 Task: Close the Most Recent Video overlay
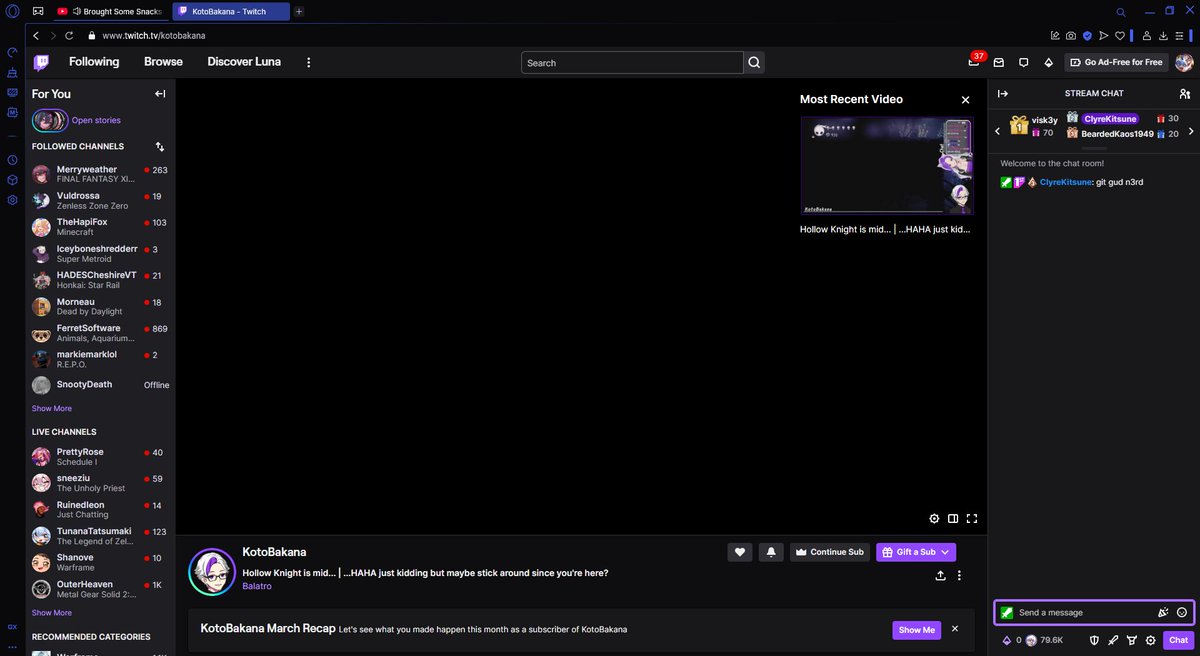pos(965,100)
